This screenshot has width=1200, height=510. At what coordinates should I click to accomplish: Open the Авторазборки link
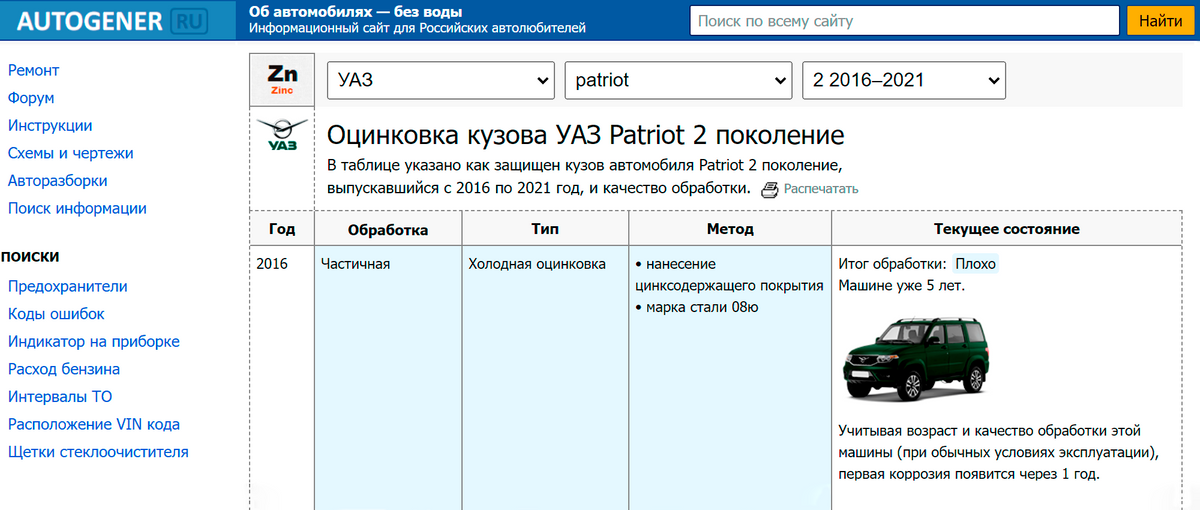pos(57,181)
